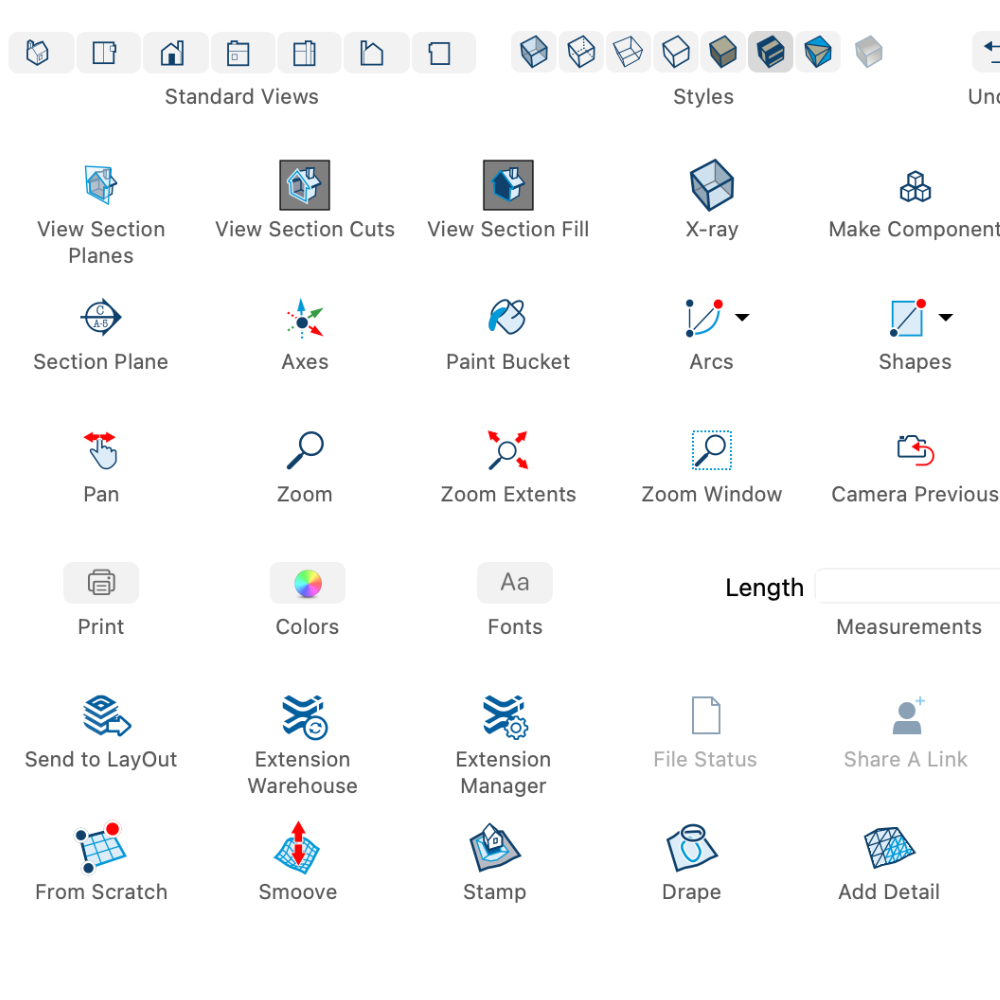Click the large X-ray cube icon
This screenshot has width=1000, height=1000.
712,185
